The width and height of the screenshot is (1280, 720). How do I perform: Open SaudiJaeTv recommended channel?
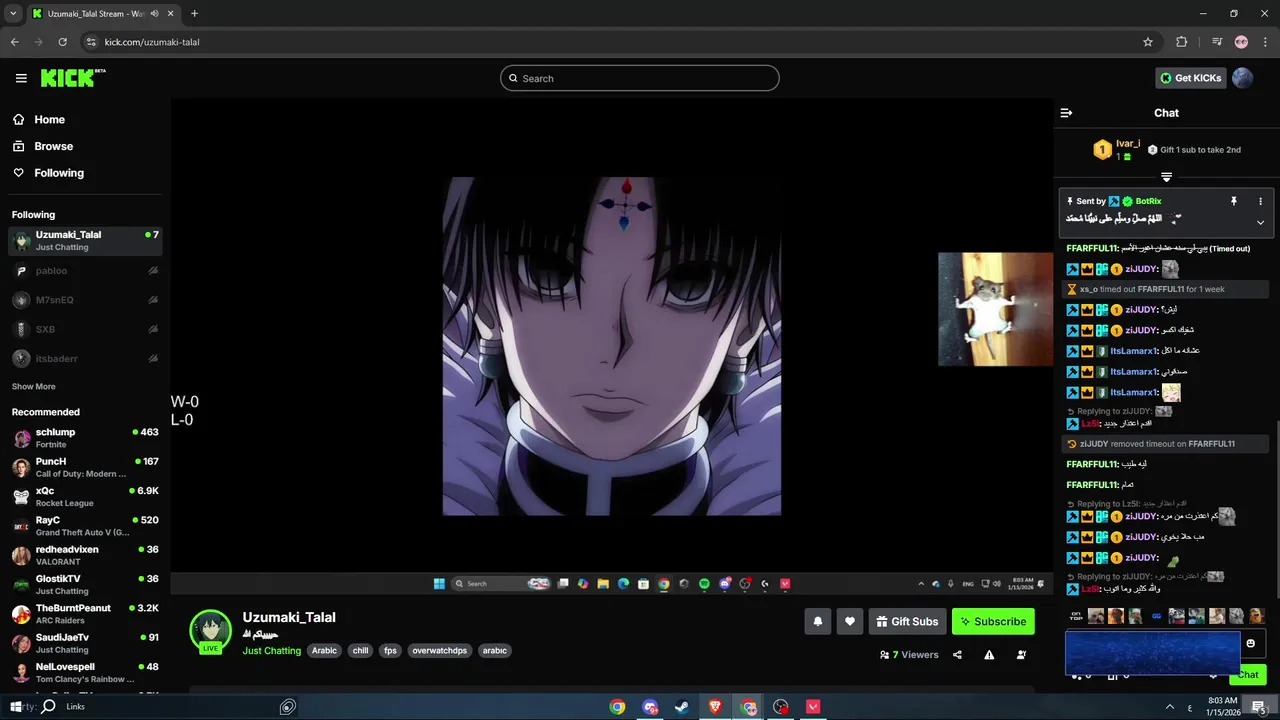tap(85, 643)
